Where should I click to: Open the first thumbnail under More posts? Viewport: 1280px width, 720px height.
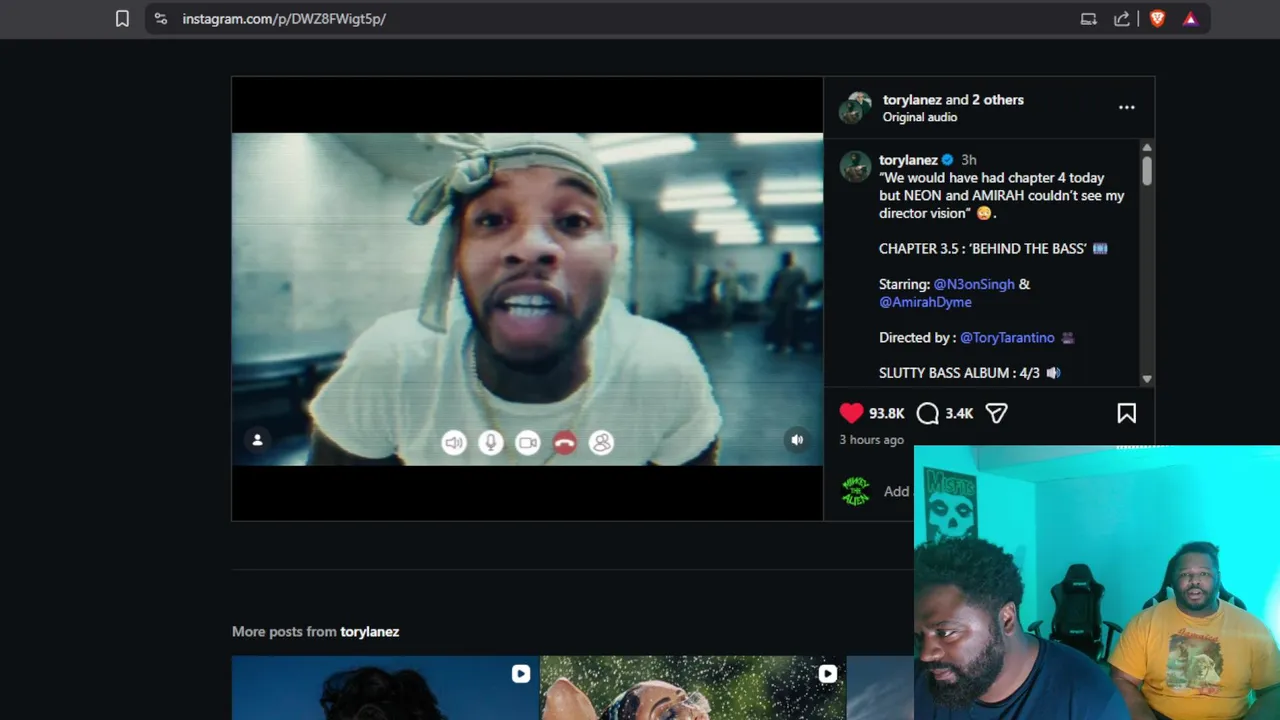[385, 688]
